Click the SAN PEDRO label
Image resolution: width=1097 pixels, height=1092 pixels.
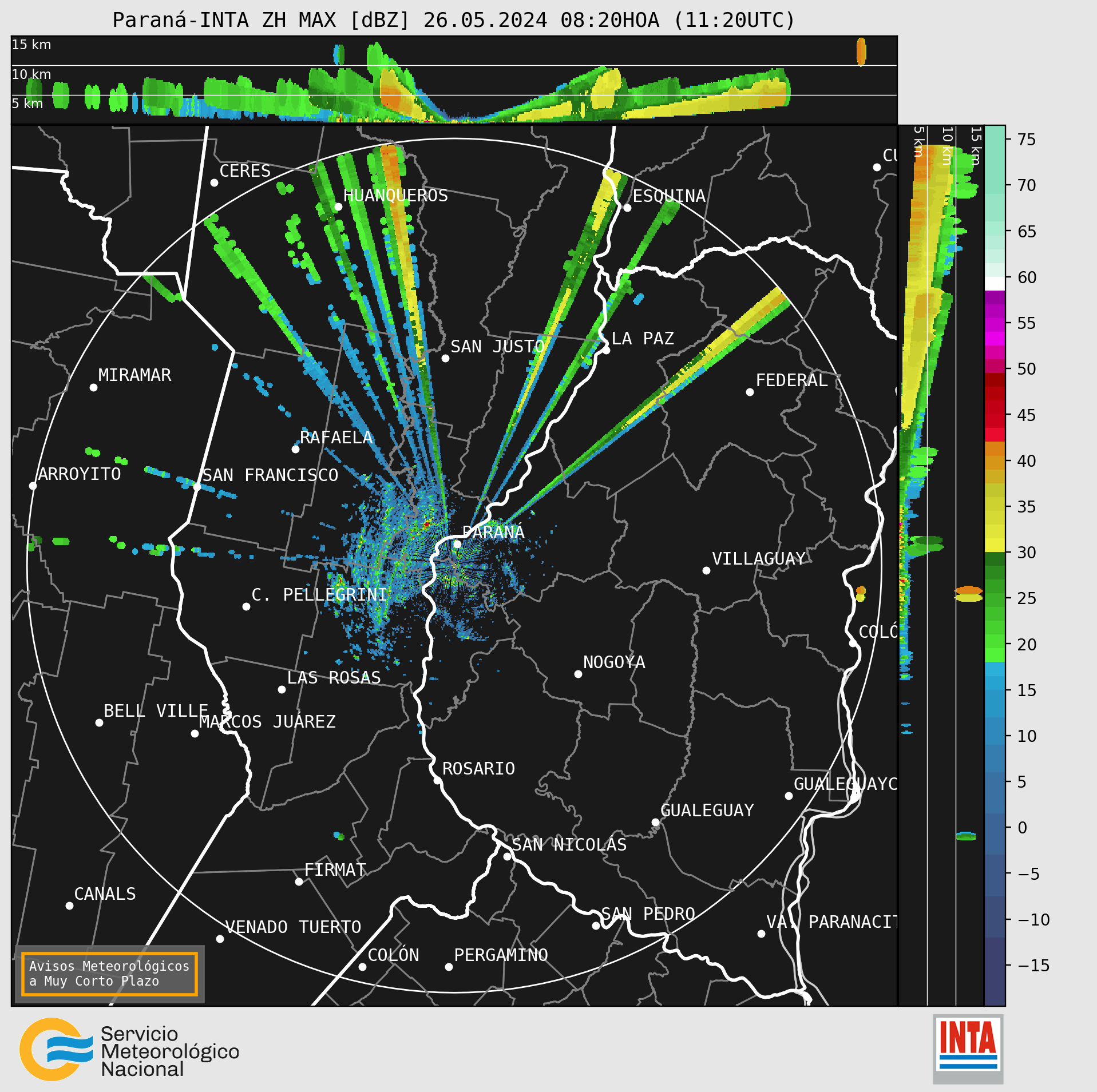pyautogui.click(x=648, y=914)
